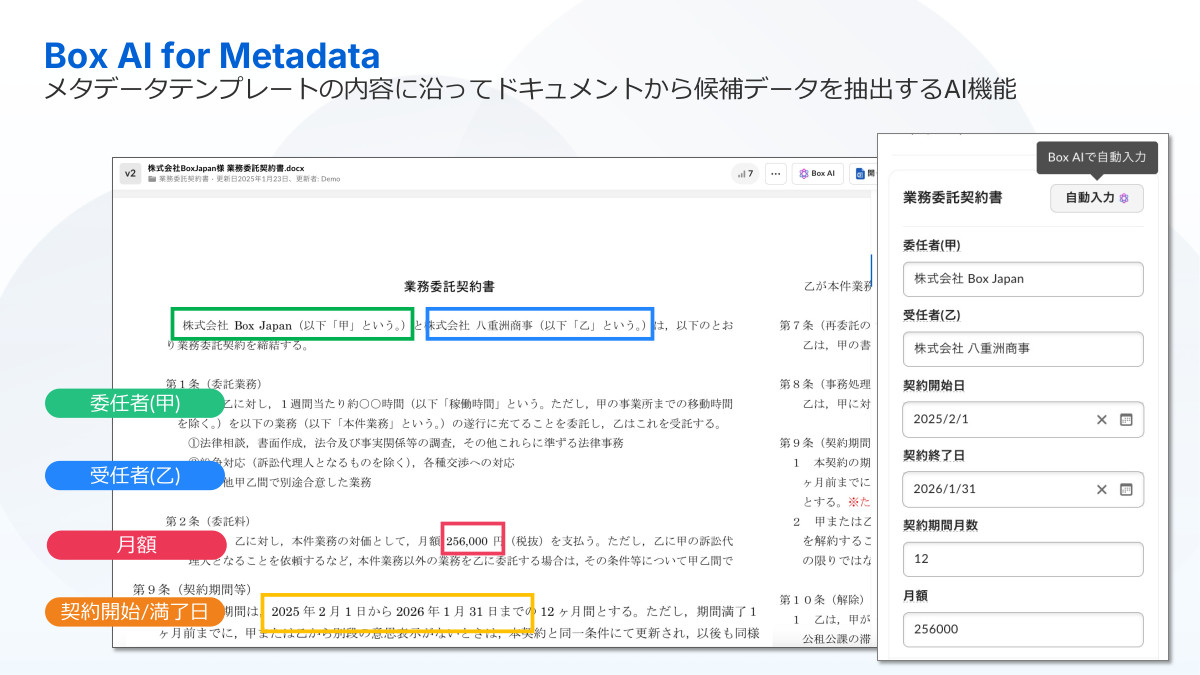1200x675 pixels.
Task: Clear the 契約終了日 date with X
Action: tap(1102, 490)
